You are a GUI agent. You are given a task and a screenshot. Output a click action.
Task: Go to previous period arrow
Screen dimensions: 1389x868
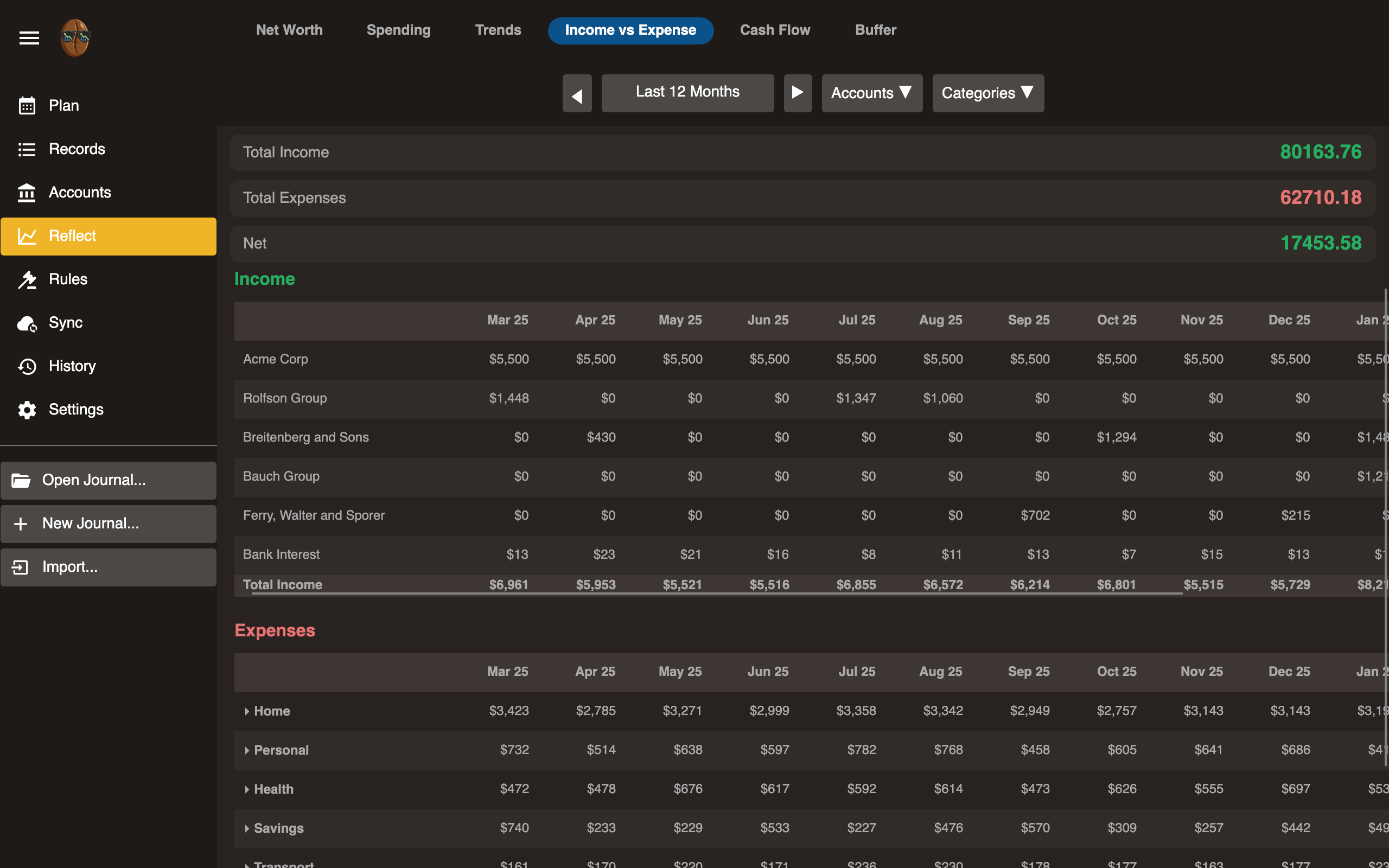point(577,93)
